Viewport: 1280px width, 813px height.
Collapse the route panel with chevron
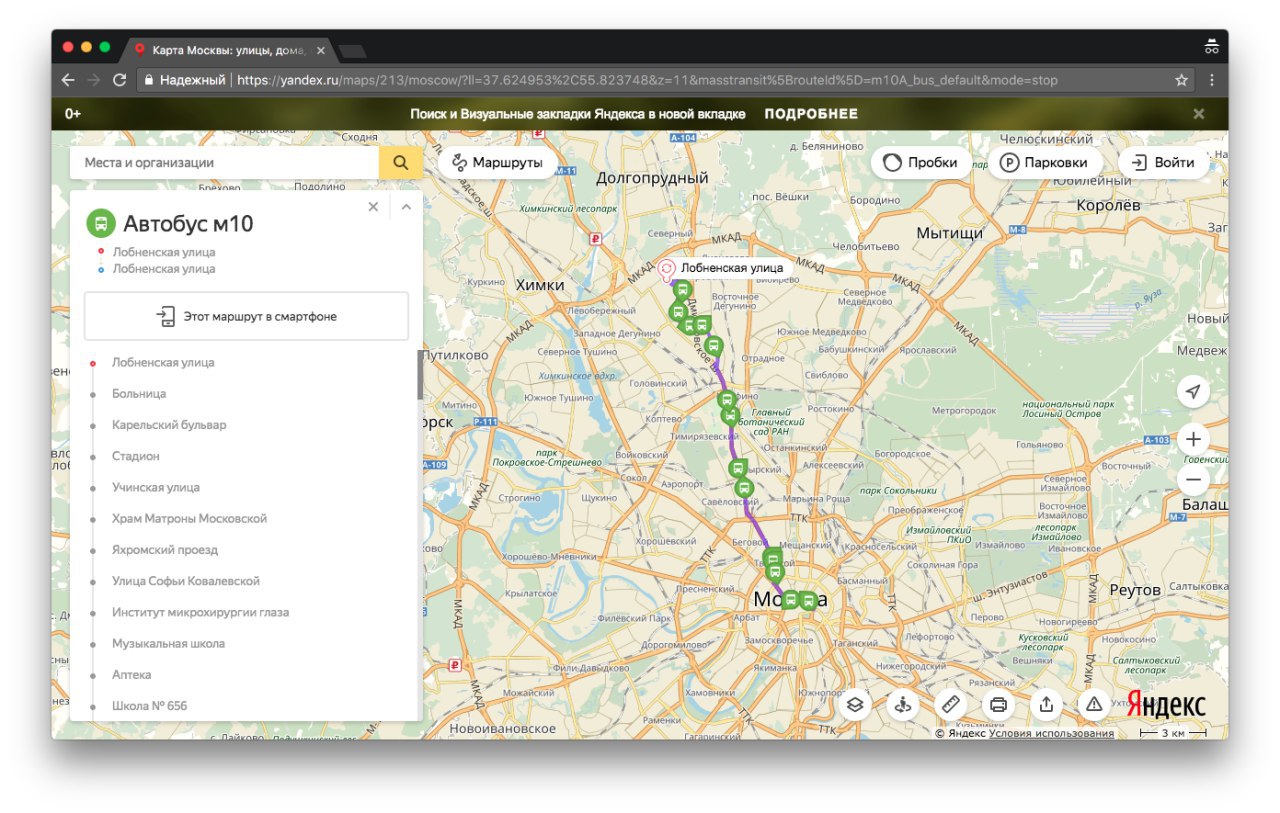pos(406,207)
